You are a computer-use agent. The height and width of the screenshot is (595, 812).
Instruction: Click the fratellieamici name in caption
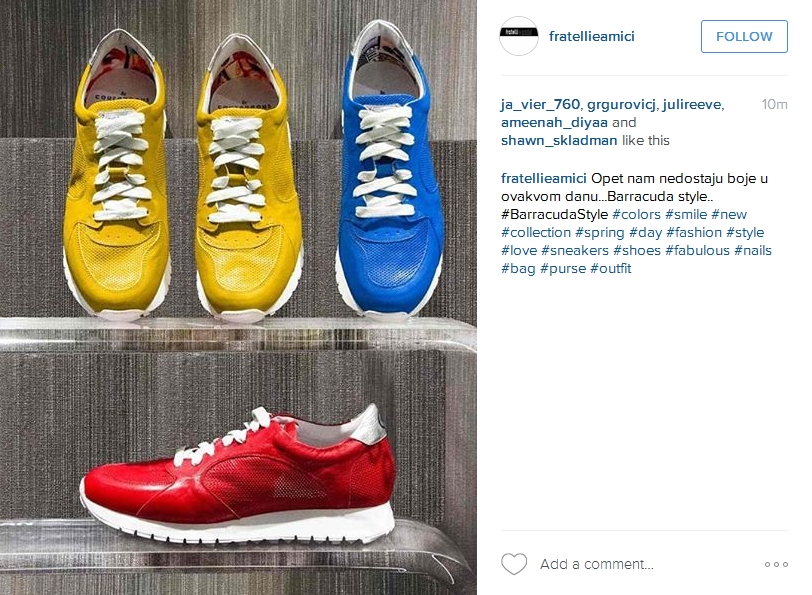pyautogui.click(x=543, y=179)
